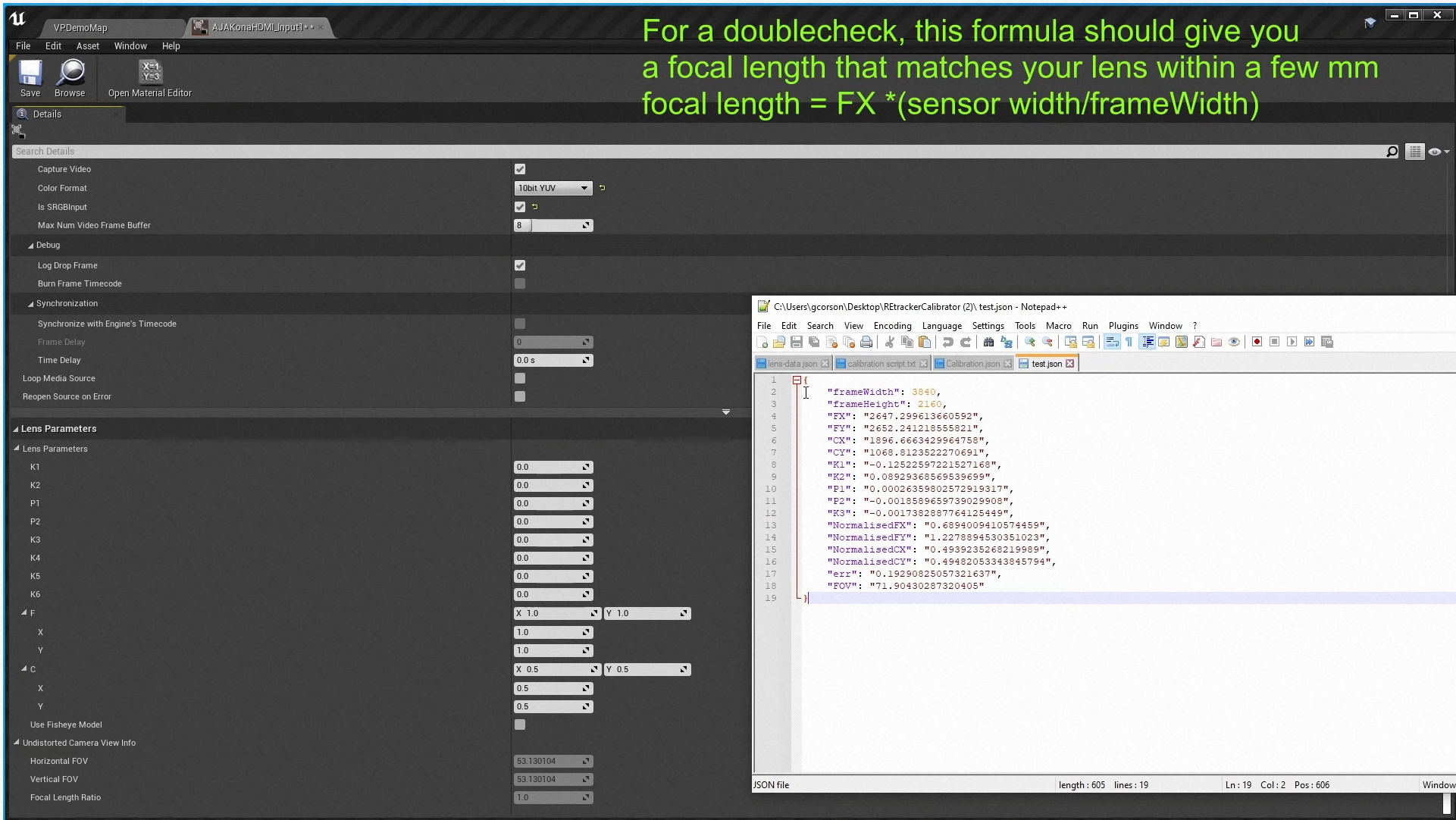This screenshot has width=1456, height=820.
Task: Open Plugins menu in Notepad++
Action: tap(1123, 326)
